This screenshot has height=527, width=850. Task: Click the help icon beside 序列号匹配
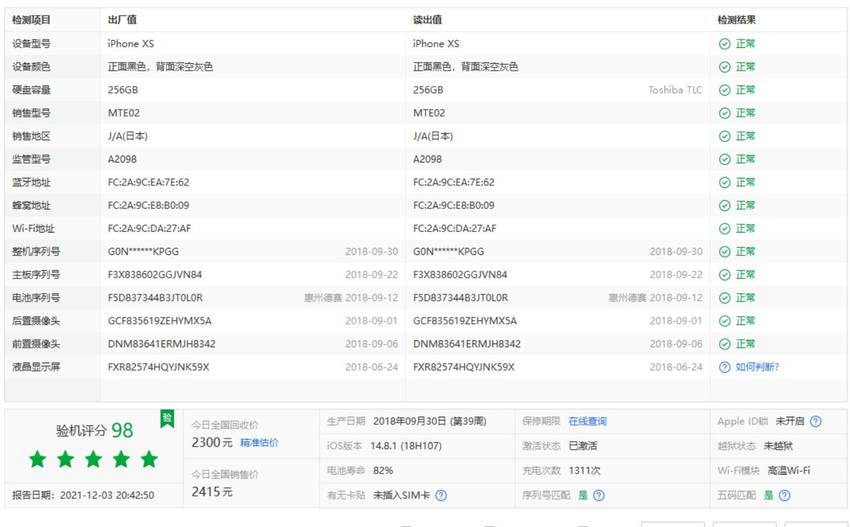(x=598, y=495)
